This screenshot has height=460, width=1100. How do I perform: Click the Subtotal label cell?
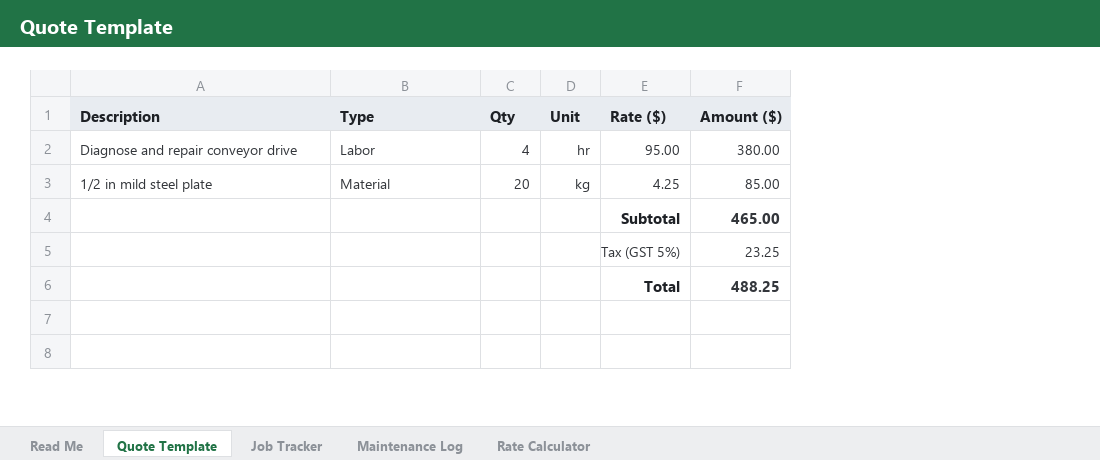tap(645, 216)
